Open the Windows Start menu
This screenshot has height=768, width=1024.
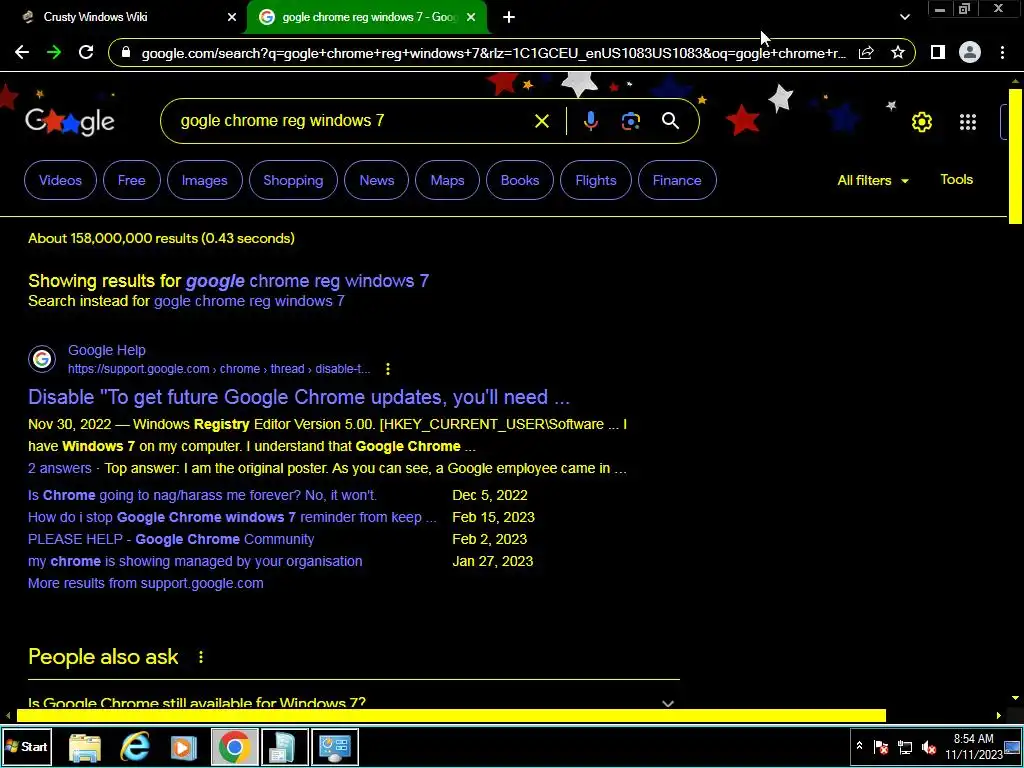(27, 746)
